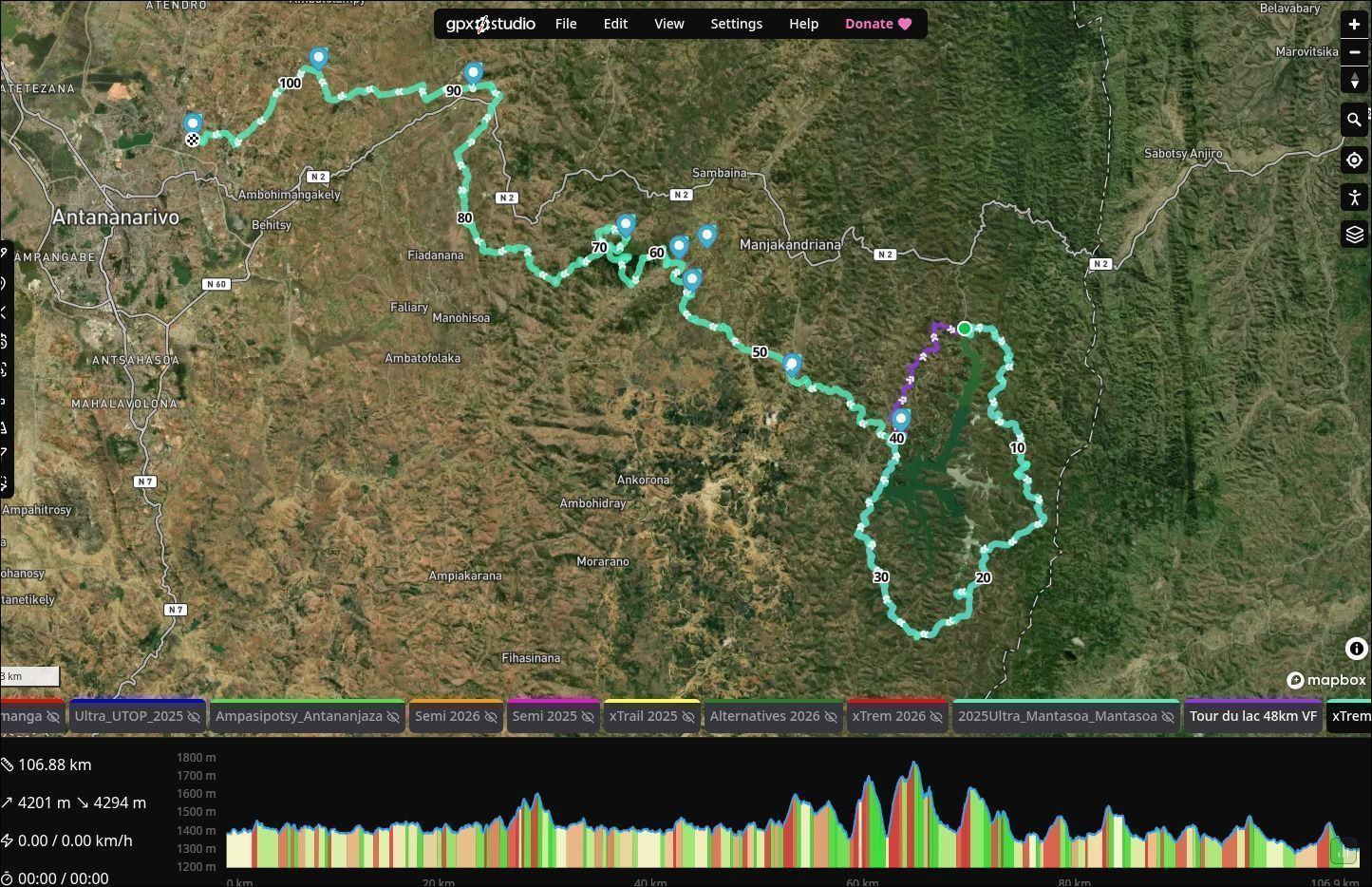The image size is (1372, 887).
Task: Toggle visibility of Ultra_UTOP_2025 track
Action: coord(194,717)
